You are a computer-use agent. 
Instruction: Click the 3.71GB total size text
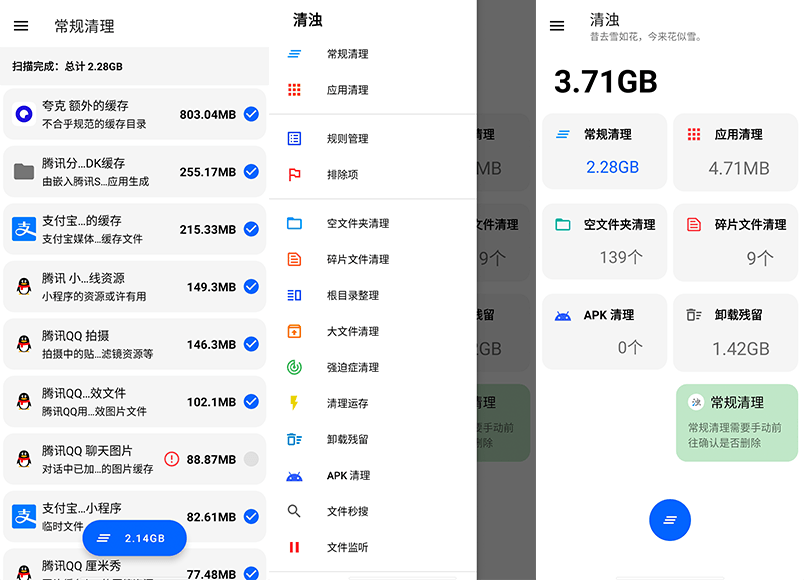tap(606, 82)
